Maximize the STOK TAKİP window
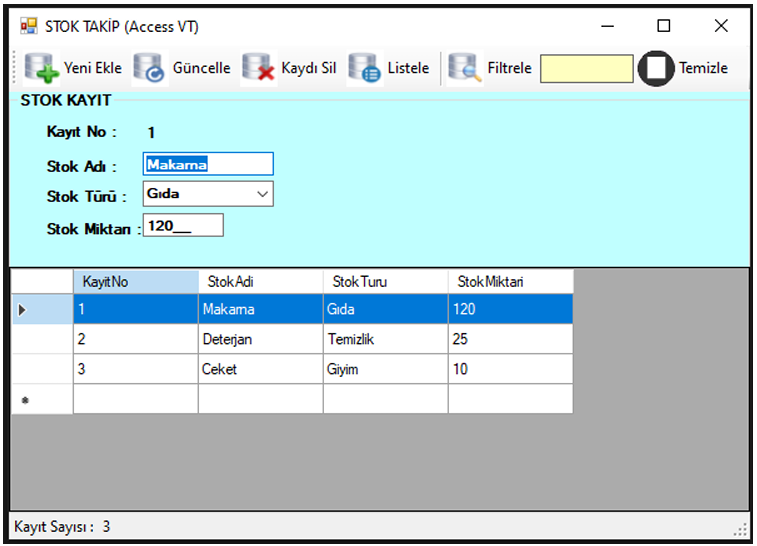Image resolution: width=757 pixels, height=546 pixels. click(x=663, y=26)
